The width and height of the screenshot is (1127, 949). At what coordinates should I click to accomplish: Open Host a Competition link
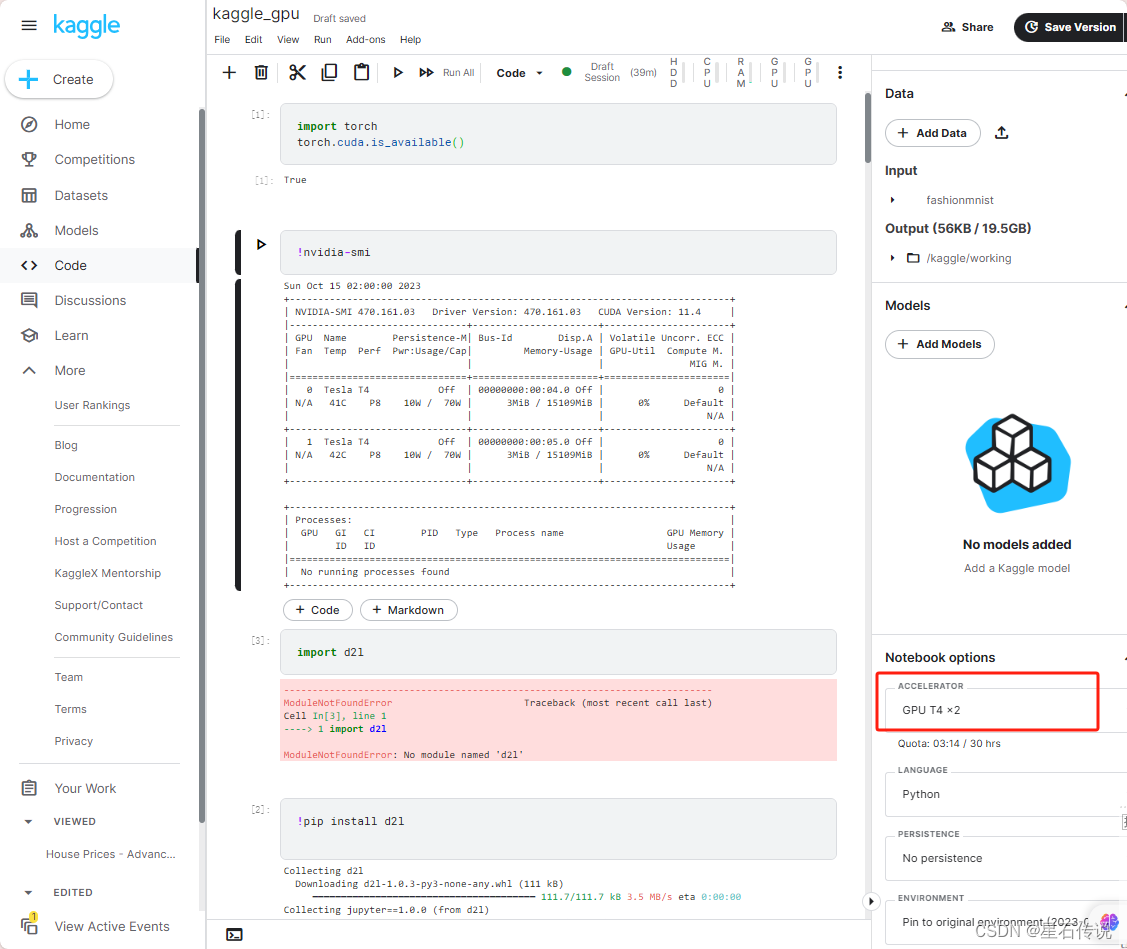click(x=105, y=541)
